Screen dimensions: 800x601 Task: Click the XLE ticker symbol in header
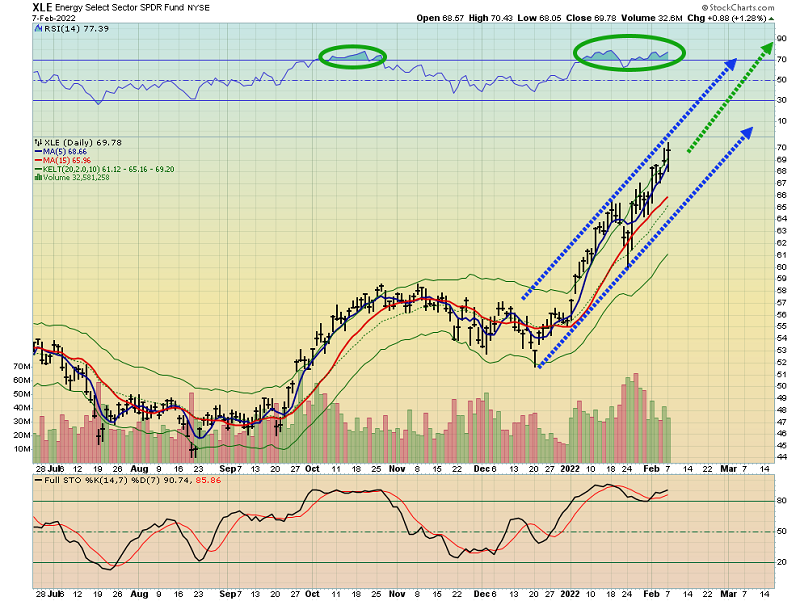[x=16, y=6]
